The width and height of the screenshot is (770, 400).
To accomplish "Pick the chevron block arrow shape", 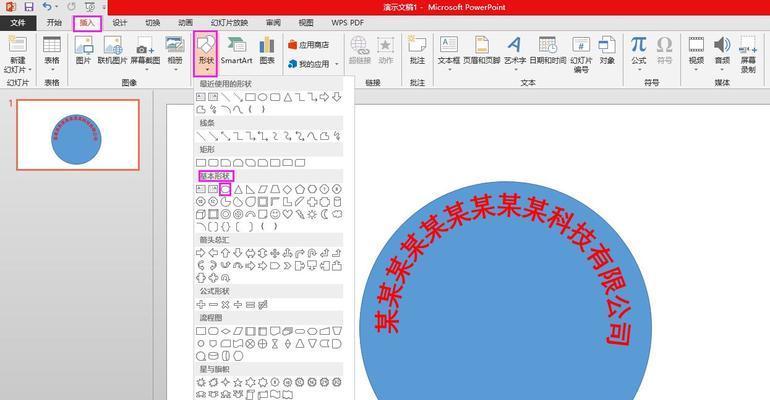I will (287, 266).
